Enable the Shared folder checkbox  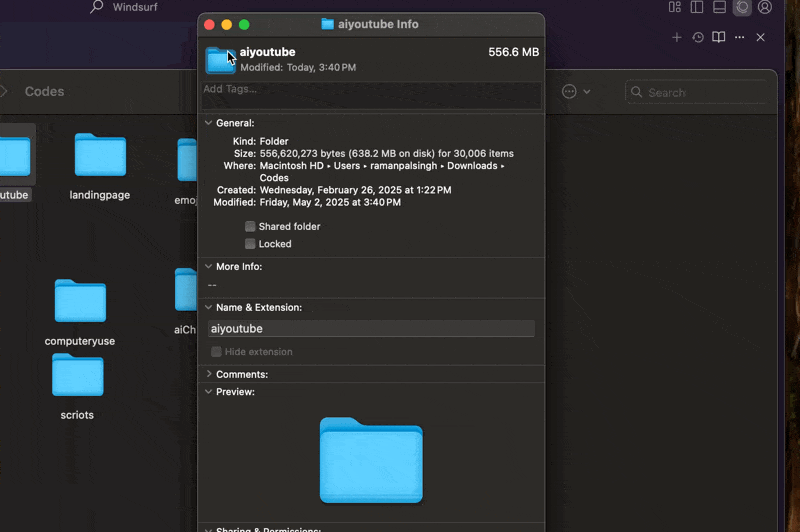pos(250,226)
